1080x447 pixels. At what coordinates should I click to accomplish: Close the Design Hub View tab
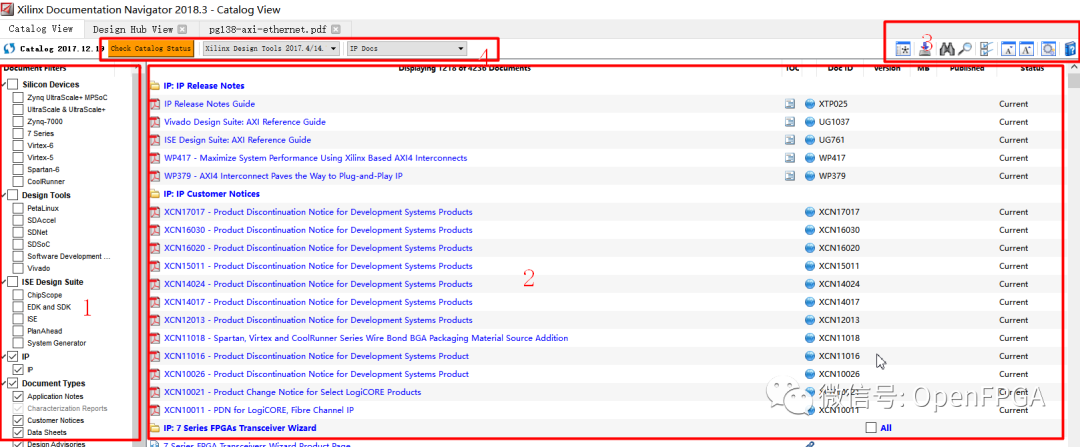(183, 30)
